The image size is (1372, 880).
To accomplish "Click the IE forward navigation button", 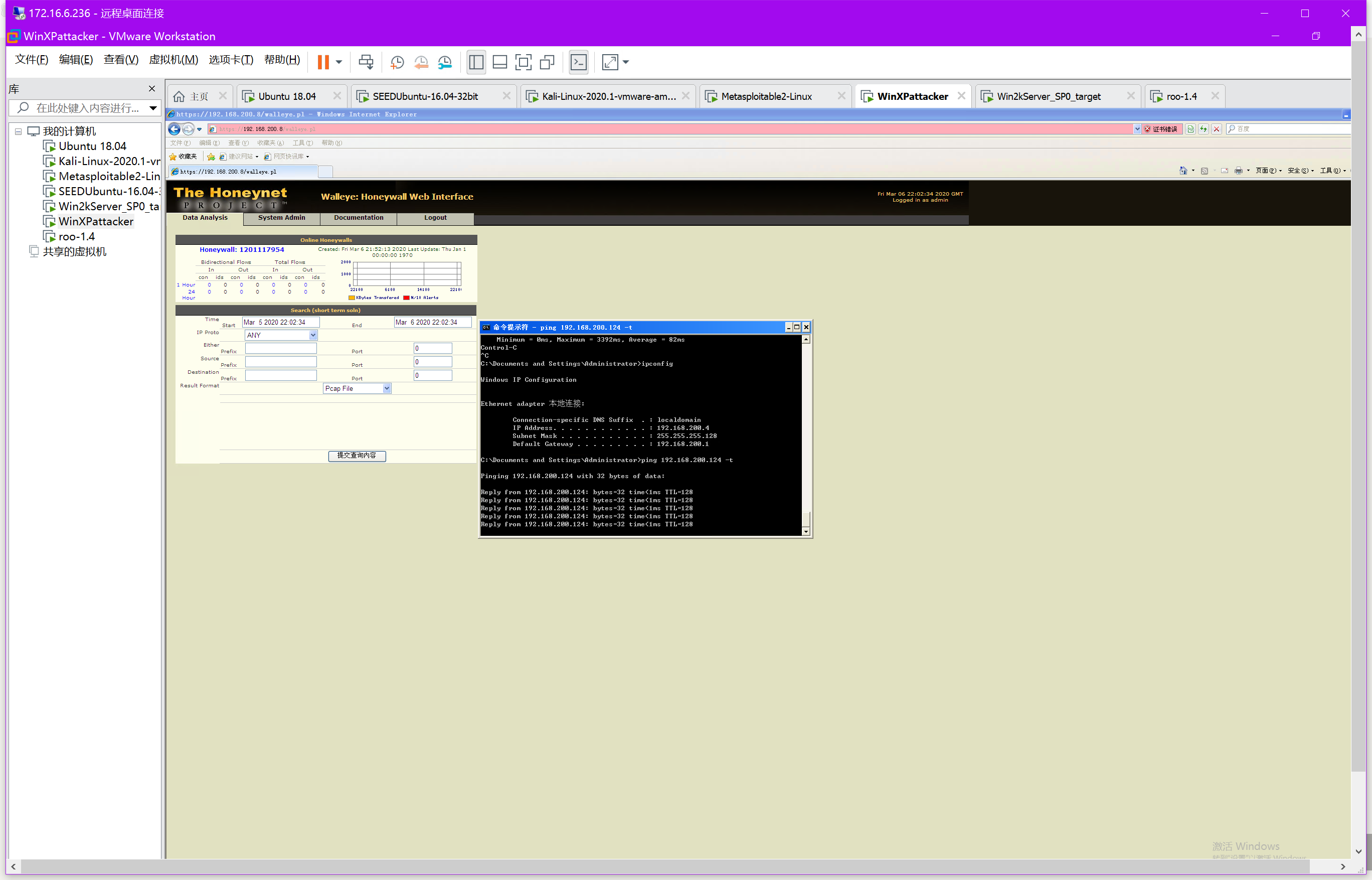I will pyautogui.click(x=188, y=129).
